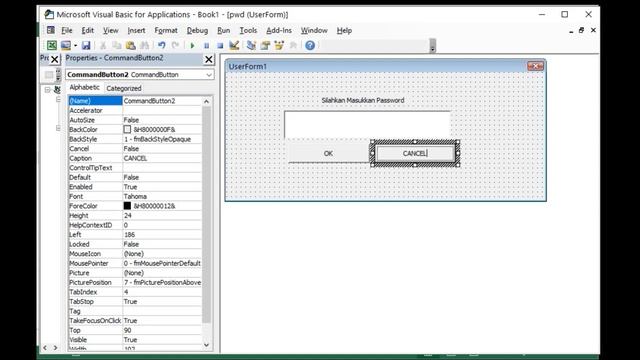Open Visual Basic Help question icon
640x360 pixels.
pyautogui.click(x=310, y=45)
